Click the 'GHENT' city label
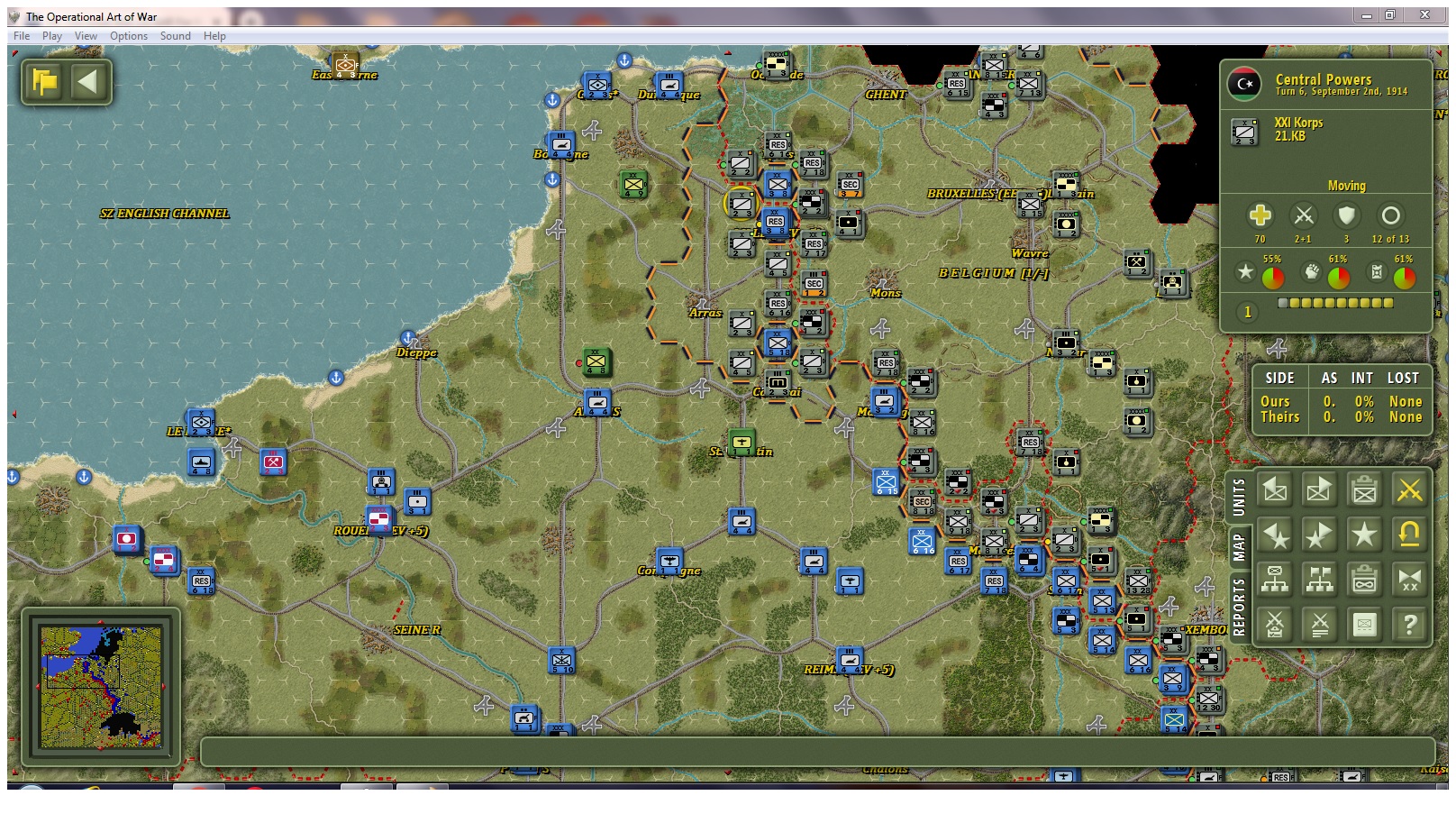Viewport: 1456px width, 832px height. pos(886,95)
